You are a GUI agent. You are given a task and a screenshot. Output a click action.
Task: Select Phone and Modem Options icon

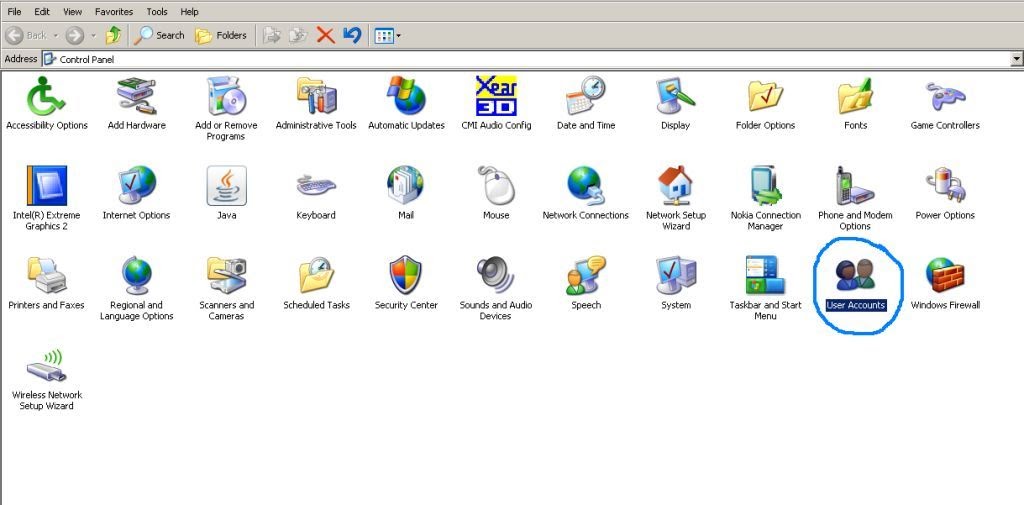pos(856,186)
